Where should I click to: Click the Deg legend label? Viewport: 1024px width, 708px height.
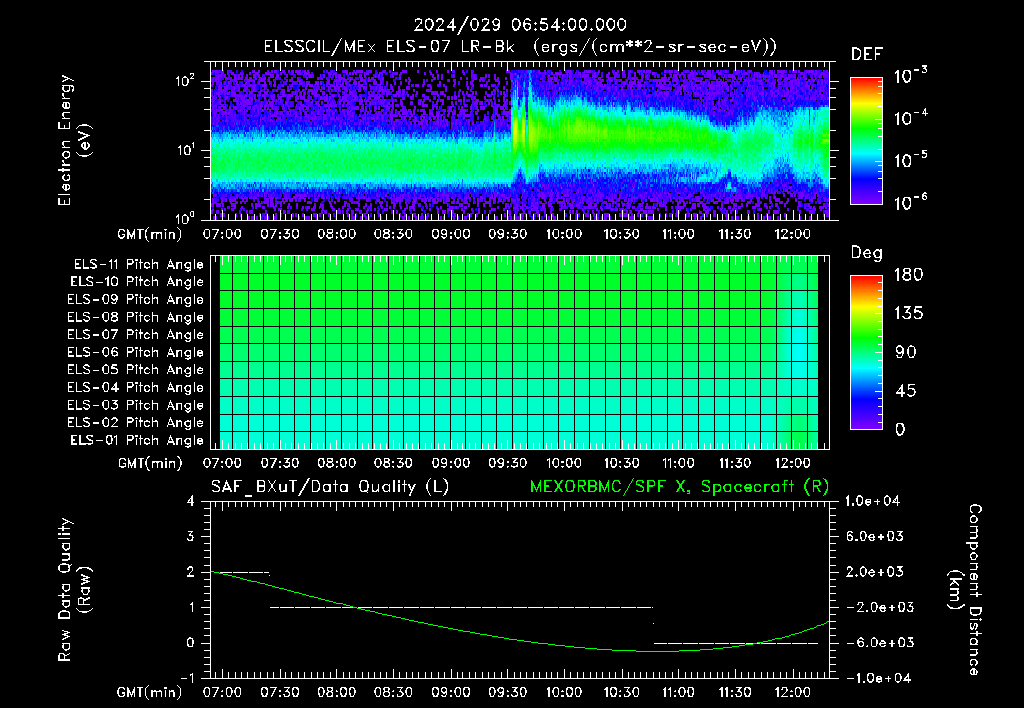[867, 253]
